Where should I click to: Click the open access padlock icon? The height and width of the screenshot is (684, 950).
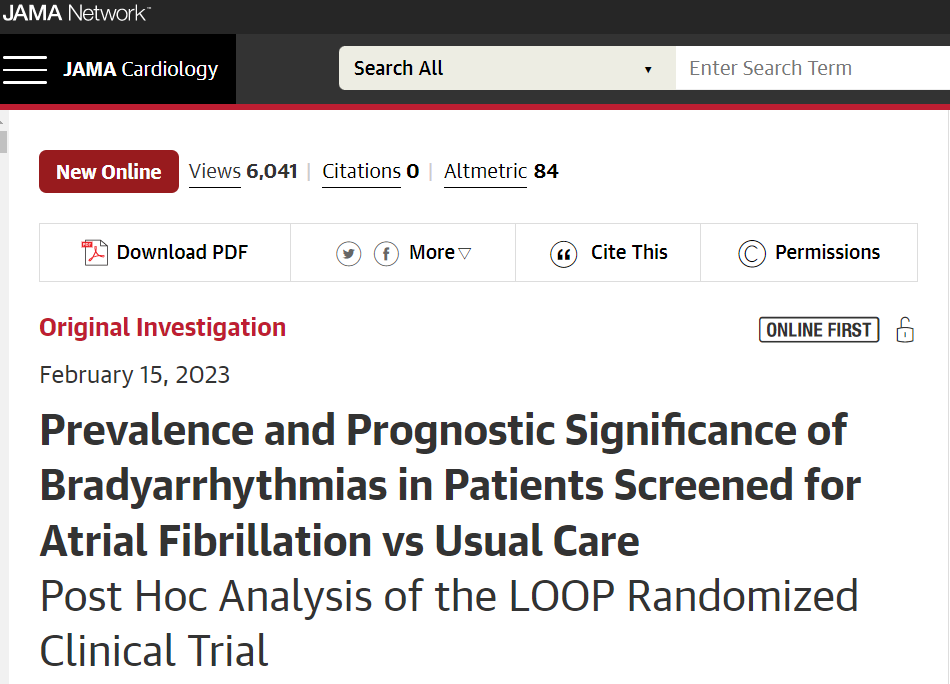905,330
